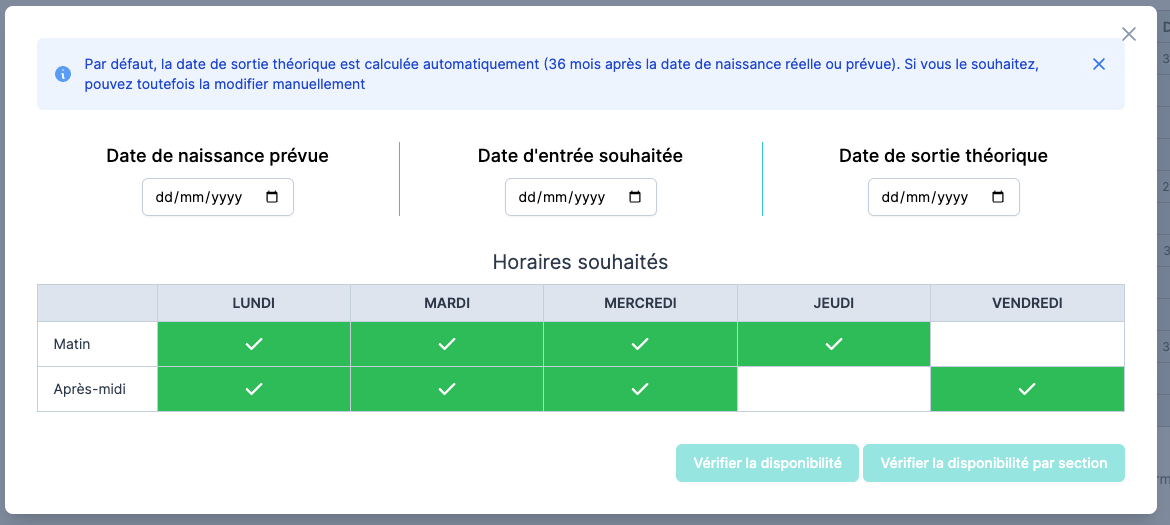This screenshot has width=1170, height=525.
Task: Close the modal dialog
Action: [x=1129, y=34]
